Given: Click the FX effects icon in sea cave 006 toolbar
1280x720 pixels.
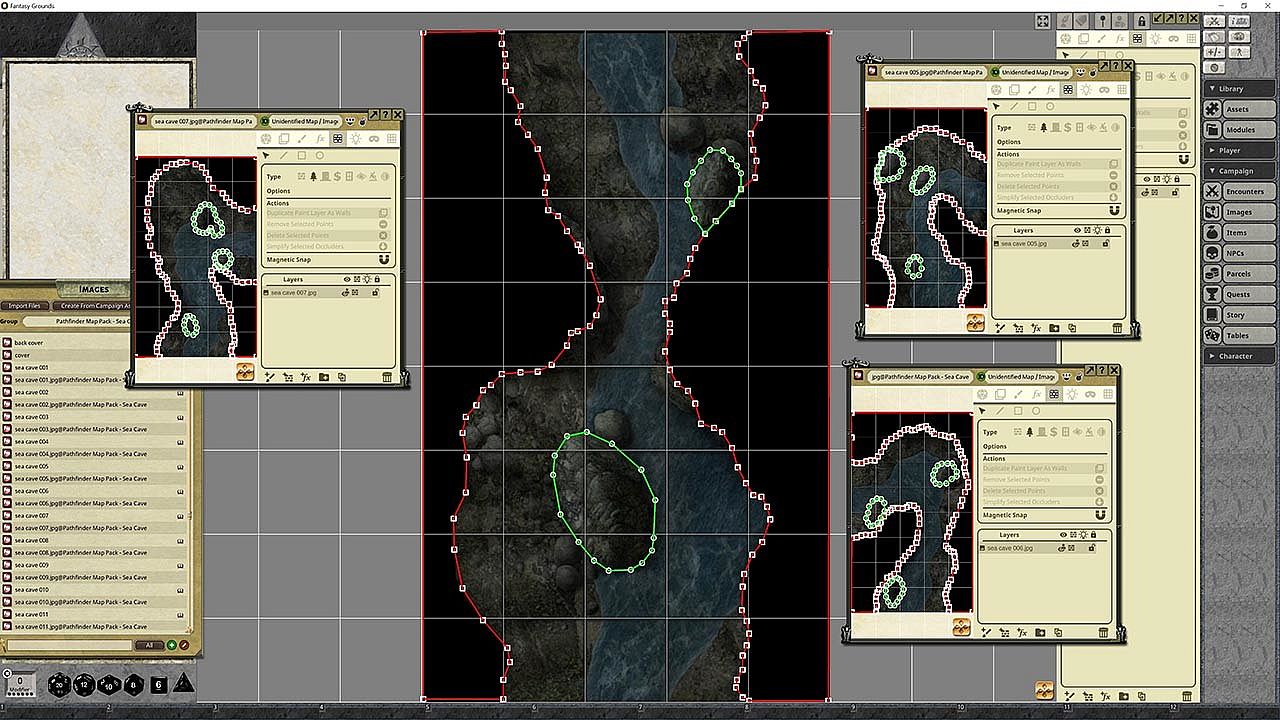Looking at the screenshot, I should coord(1036,394).
